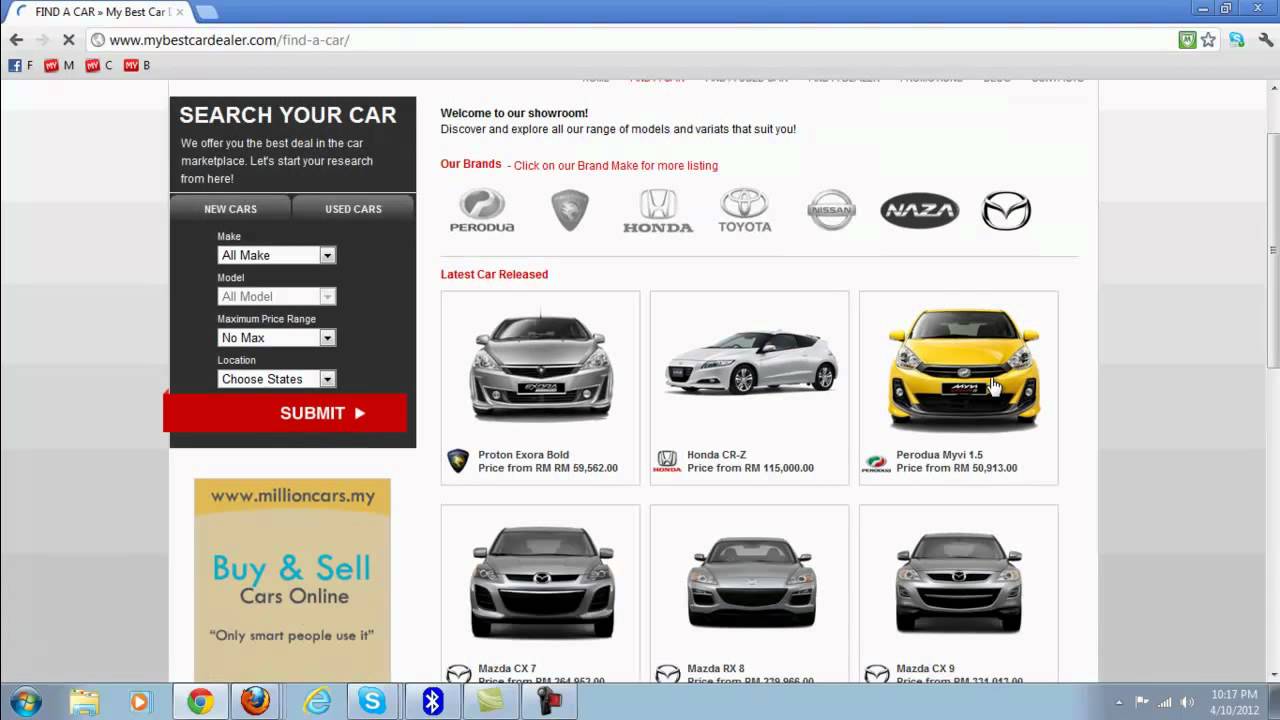
Task: Click the Proton brand shield logo
Action: tap(570, 211)
